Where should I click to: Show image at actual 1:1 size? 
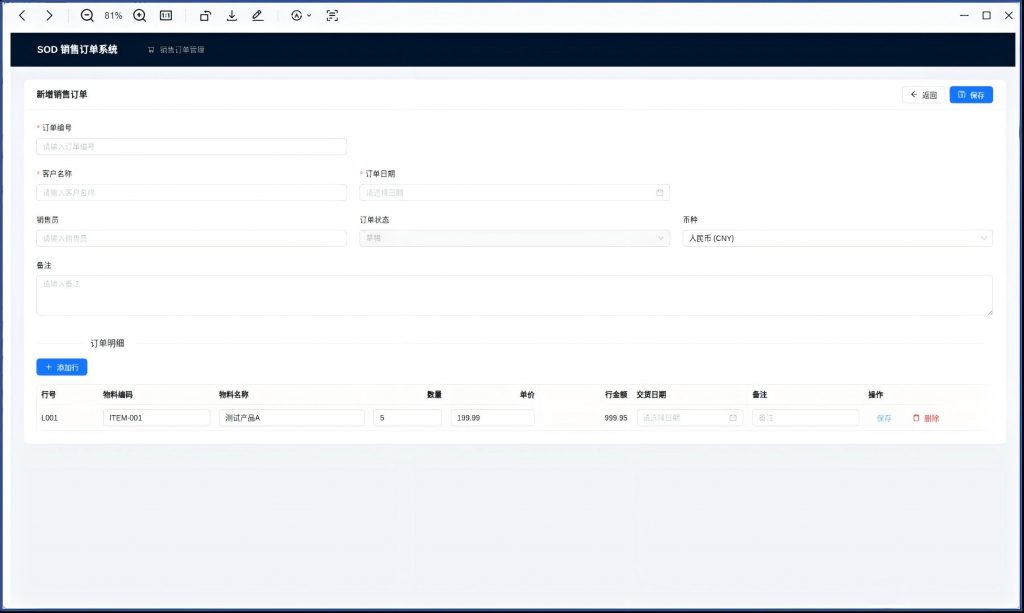click(x=166, y=16)
